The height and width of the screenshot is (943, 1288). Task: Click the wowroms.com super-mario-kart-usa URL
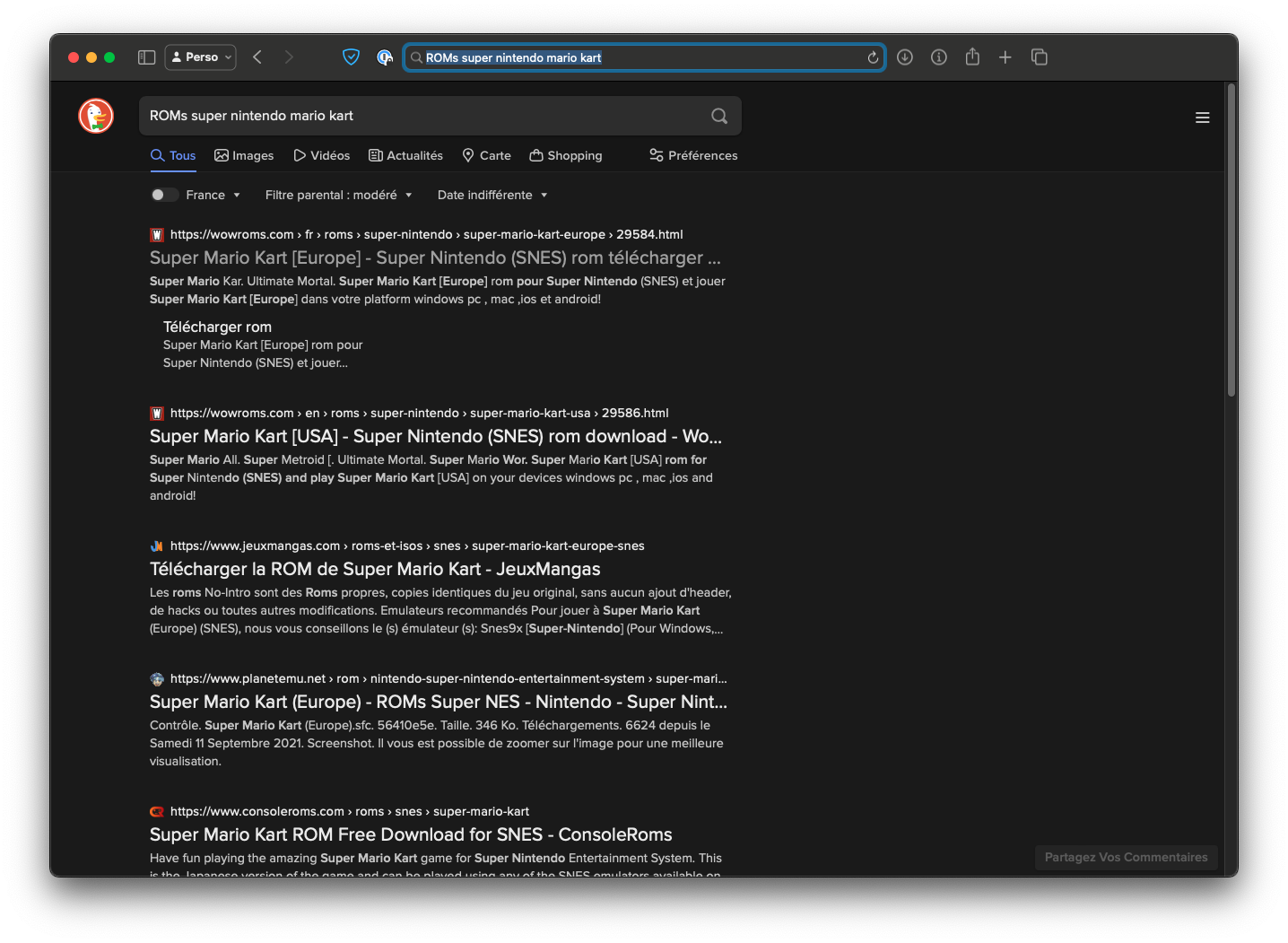(x=419, y=413)
